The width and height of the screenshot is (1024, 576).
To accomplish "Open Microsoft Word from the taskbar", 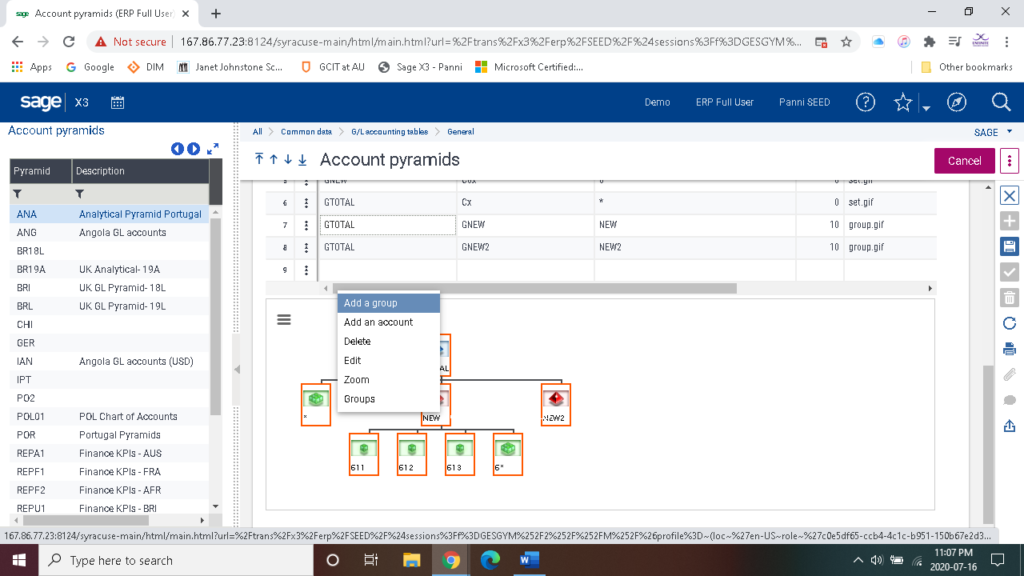I will click(x=529, y=559).
